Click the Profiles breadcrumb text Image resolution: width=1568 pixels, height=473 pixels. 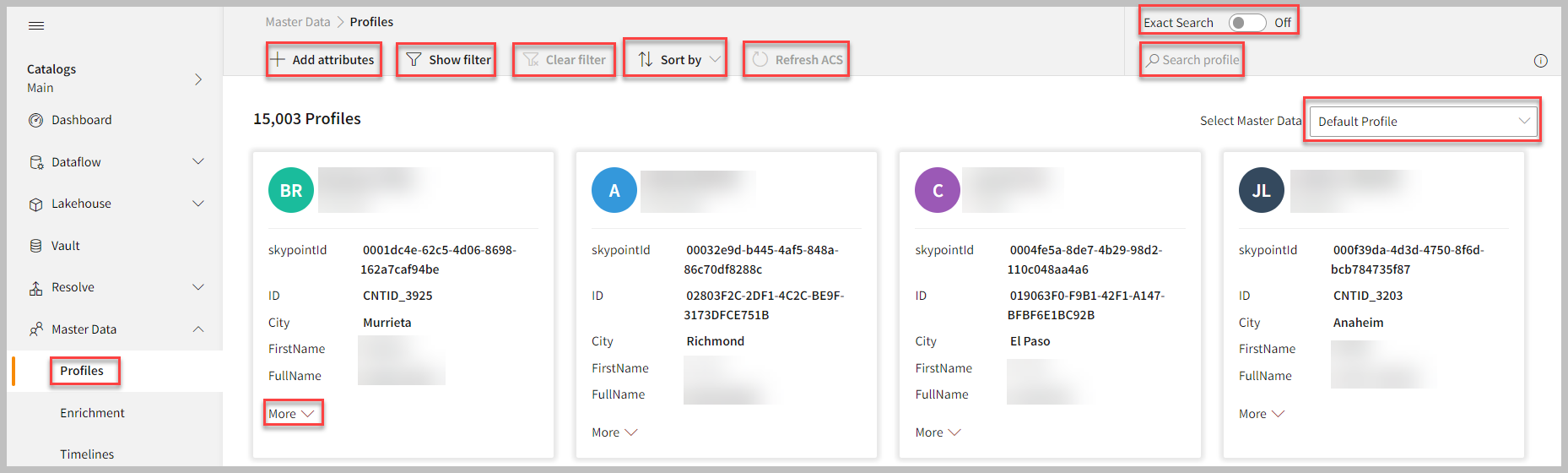371,22
